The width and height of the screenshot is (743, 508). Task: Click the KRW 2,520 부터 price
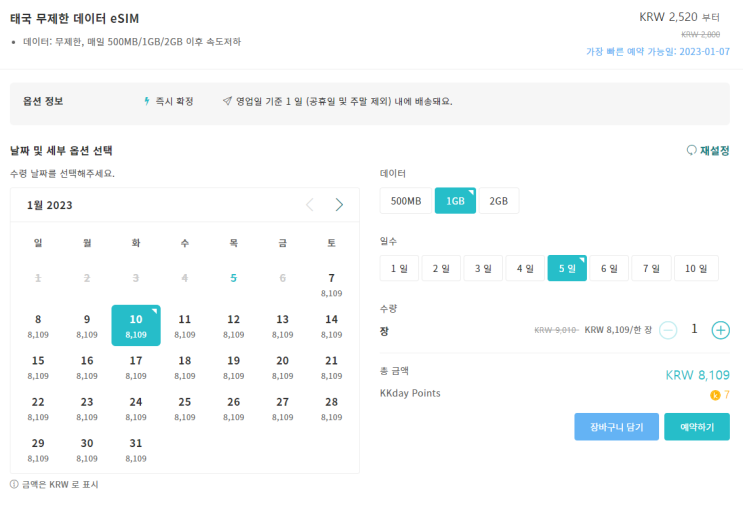pyautogui.click(x=679, y=17)
